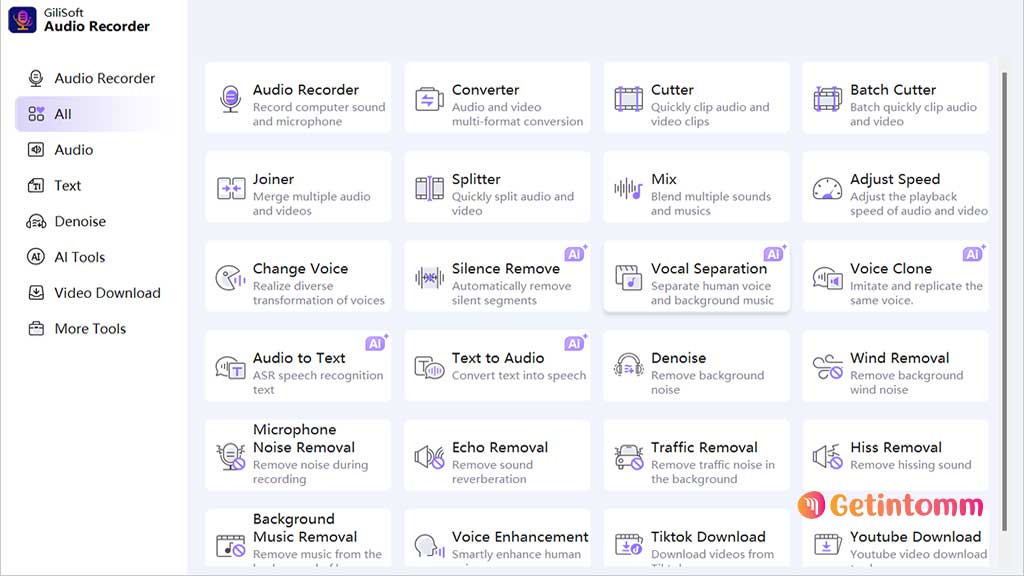This screenshot has height=576, width=1024.
Task: Click 'ASR speech recognition text' description
Action: click(318, 383)
